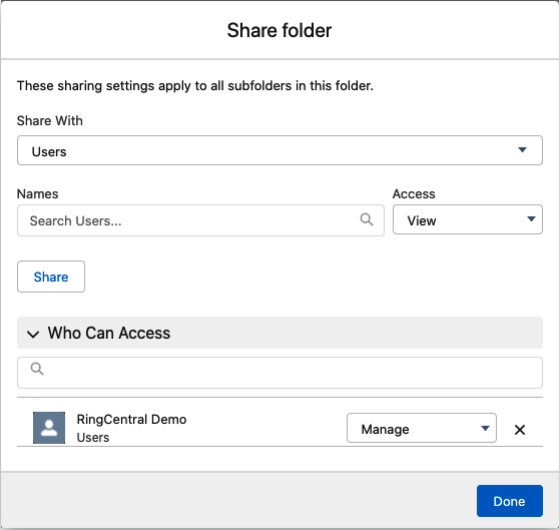This screenshot has width=559, height=530.
Task: Click the Done button
Action: [509, 501]
